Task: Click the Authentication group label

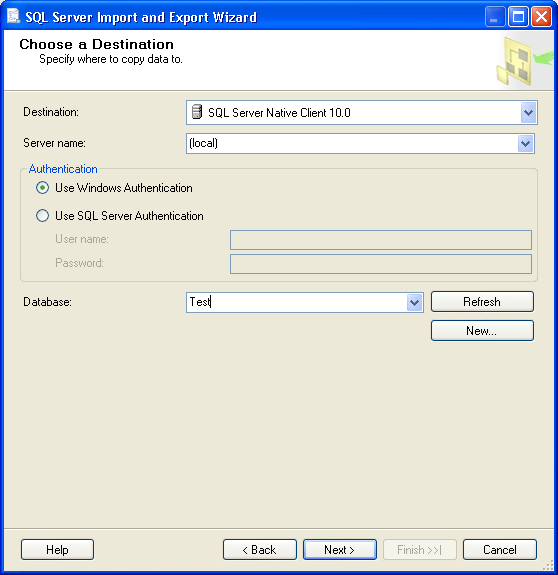Action: point(63,169)
